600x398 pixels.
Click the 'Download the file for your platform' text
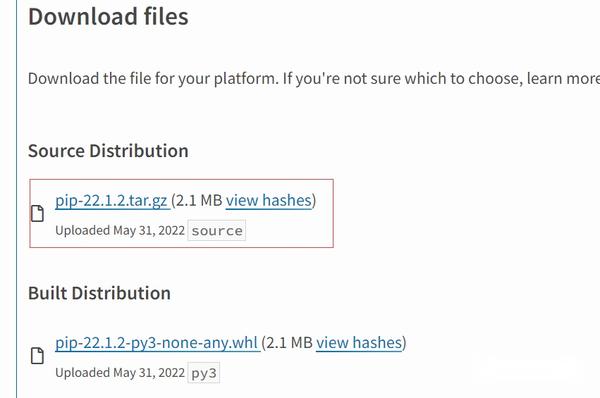click(x=153, y=78)
